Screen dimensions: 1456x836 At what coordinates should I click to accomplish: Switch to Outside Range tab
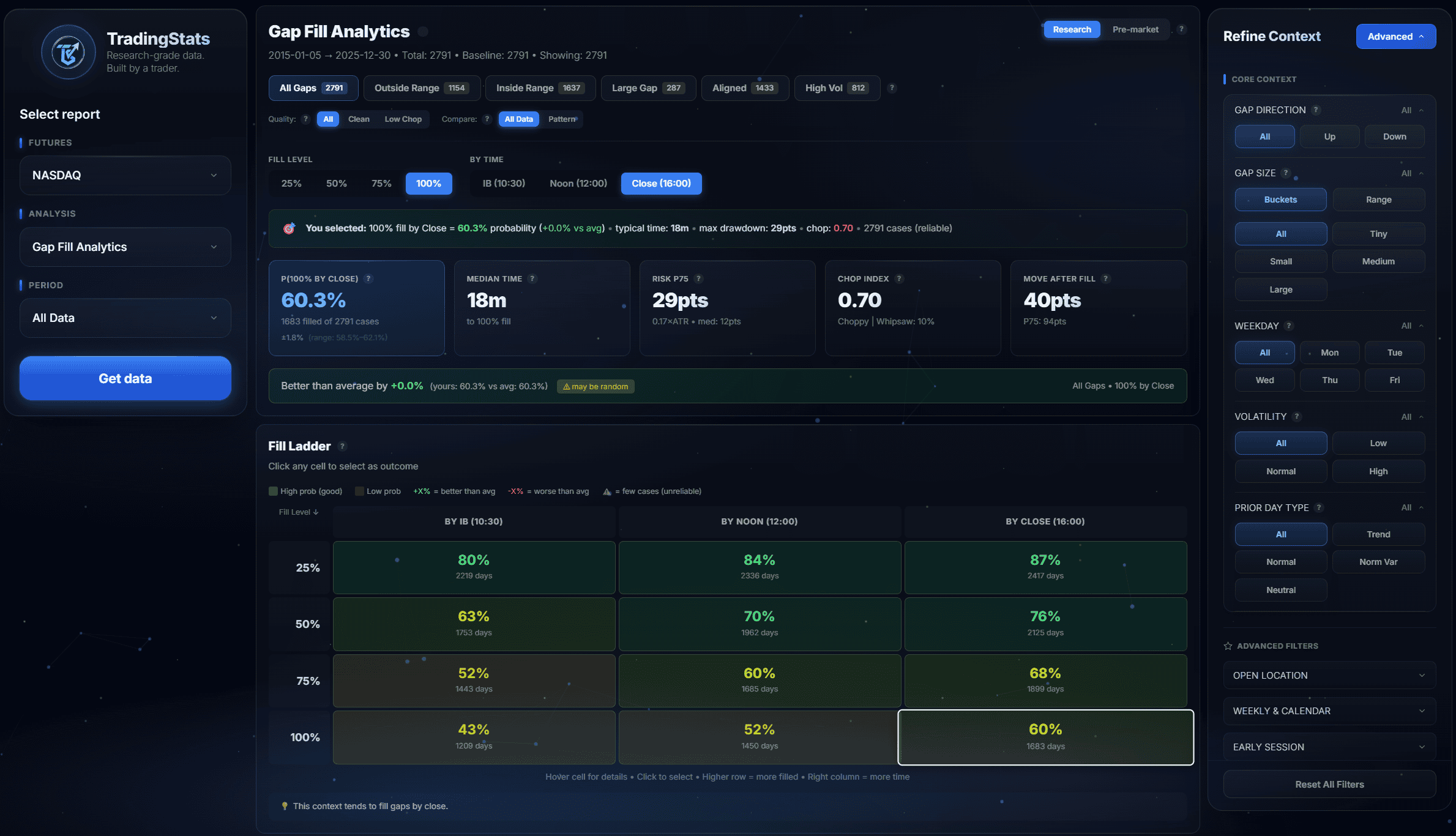pos(421,88)
